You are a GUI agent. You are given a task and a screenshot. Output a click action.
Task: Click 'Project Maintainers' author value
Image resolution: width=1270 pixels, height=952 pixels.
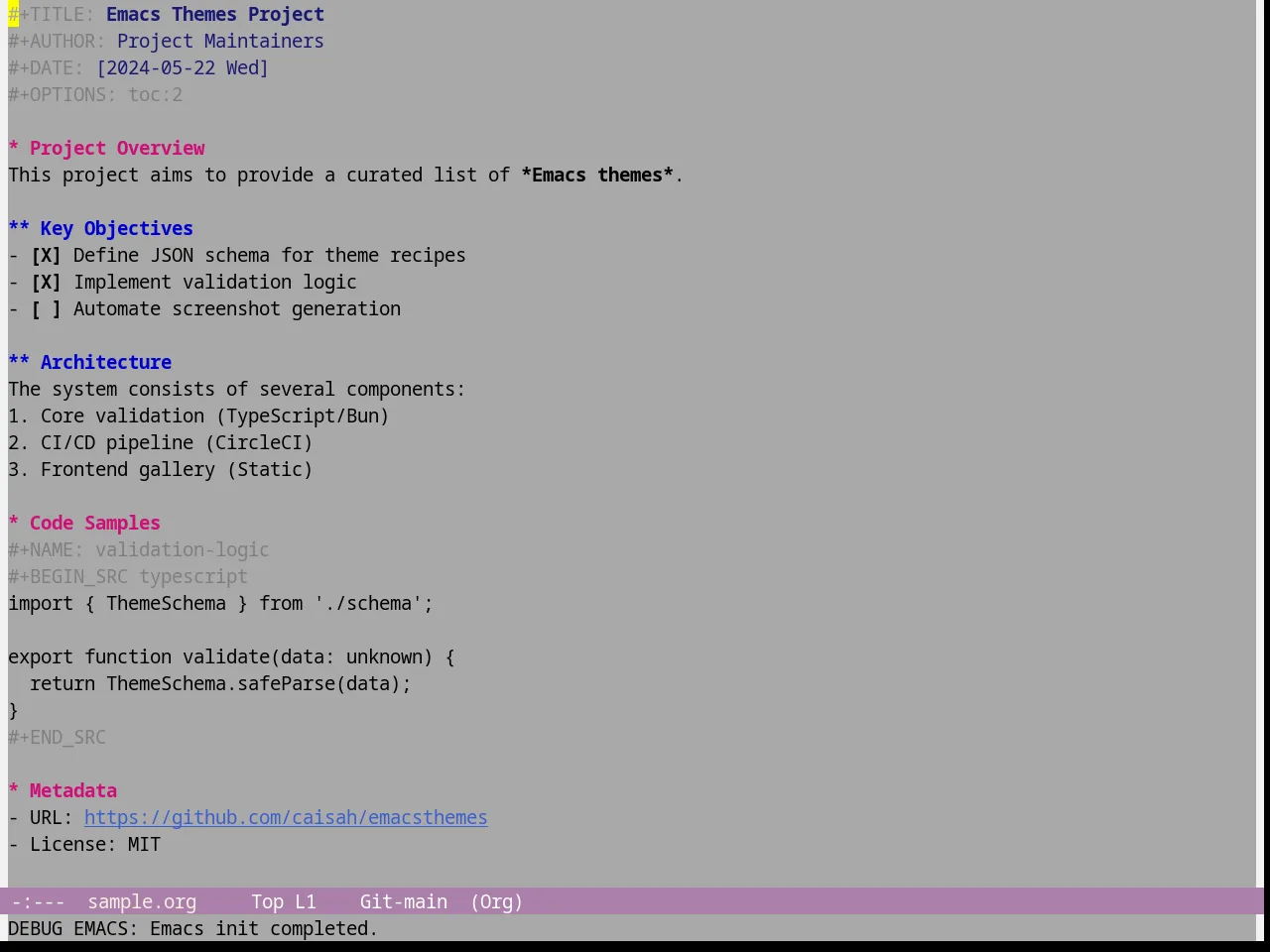(220, 42)
